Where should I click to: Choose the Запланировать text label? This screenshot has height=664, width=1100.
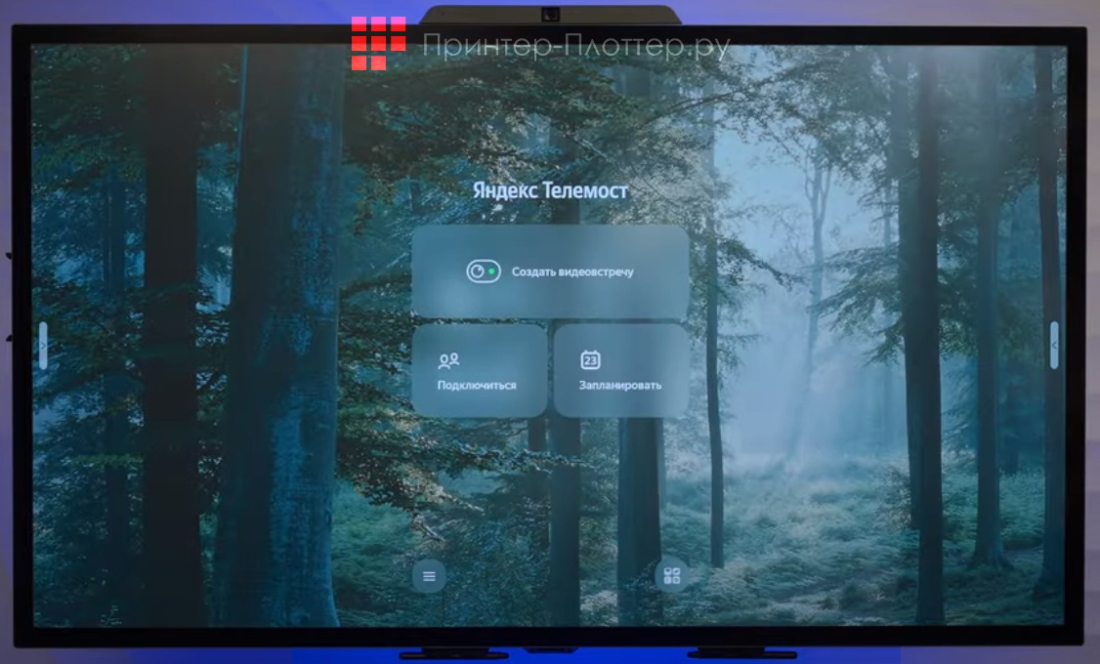pyautogui.click(x=620, y=385)
